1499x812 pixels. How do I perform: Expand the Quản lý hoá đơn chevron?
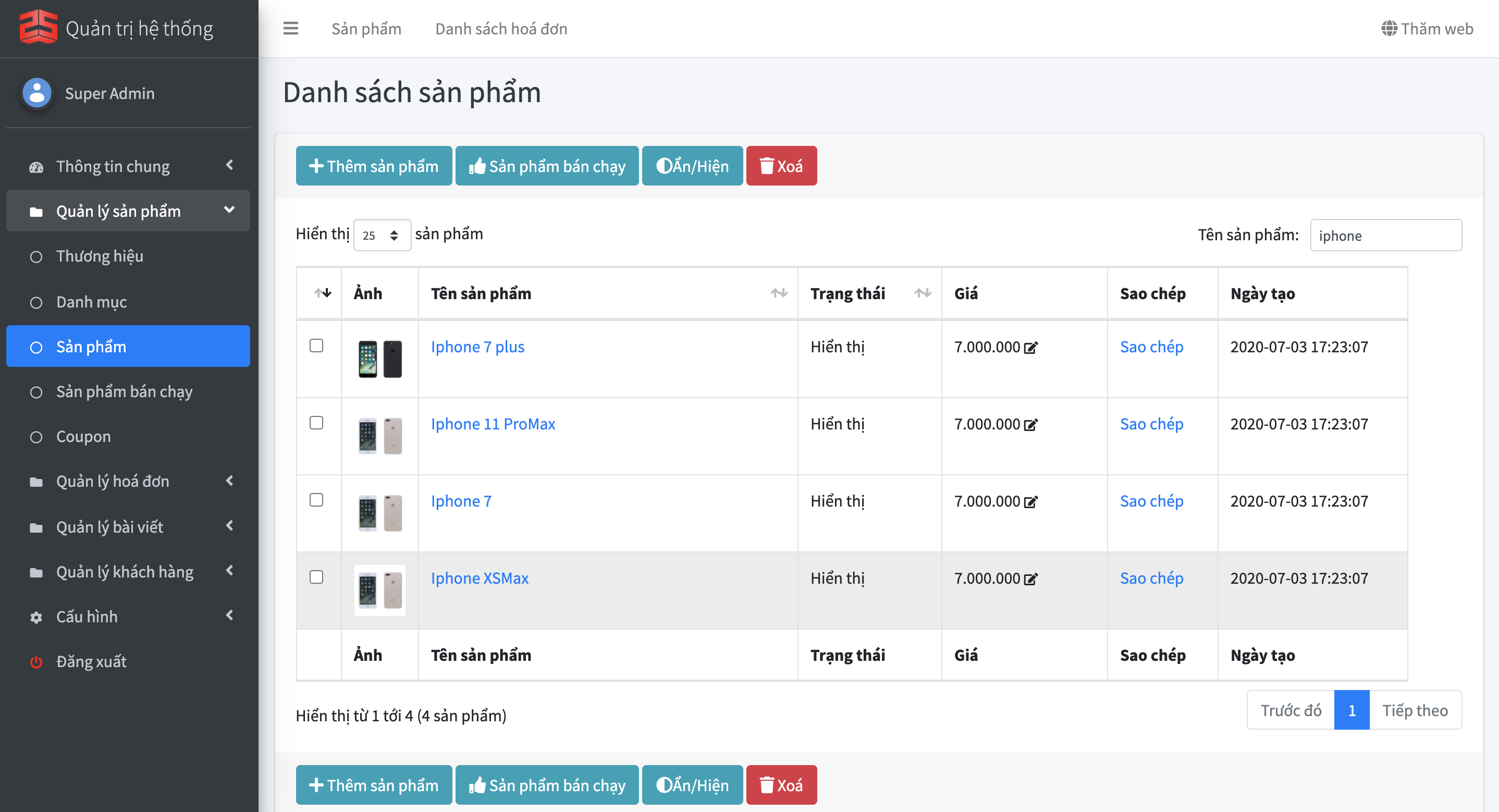(229, 481)
